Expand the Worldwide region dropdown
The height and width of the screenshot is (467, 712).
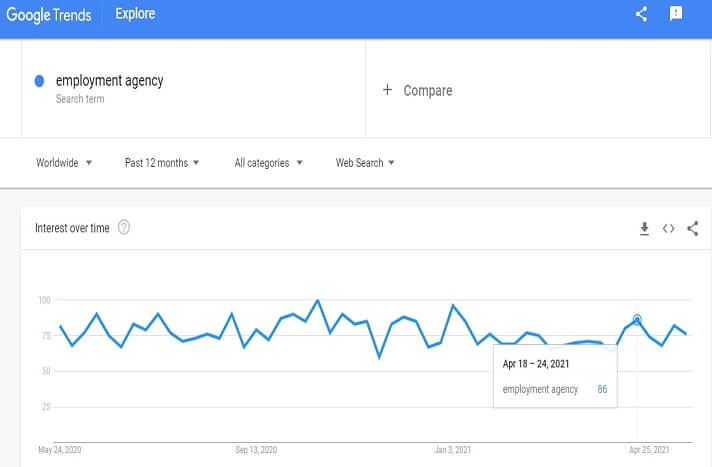[64, 163]
